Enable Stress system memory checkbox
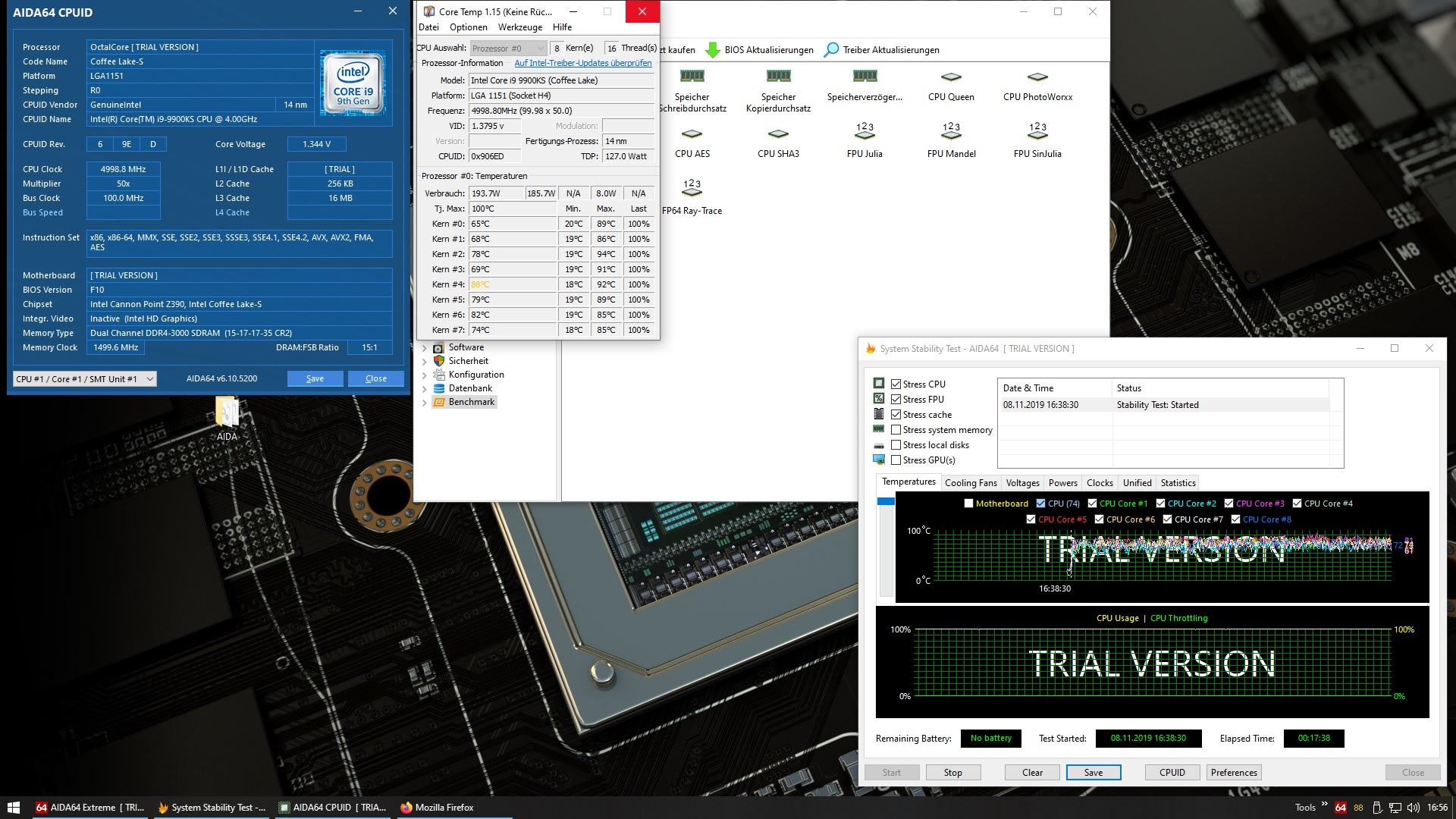 [x=896, y=430]
